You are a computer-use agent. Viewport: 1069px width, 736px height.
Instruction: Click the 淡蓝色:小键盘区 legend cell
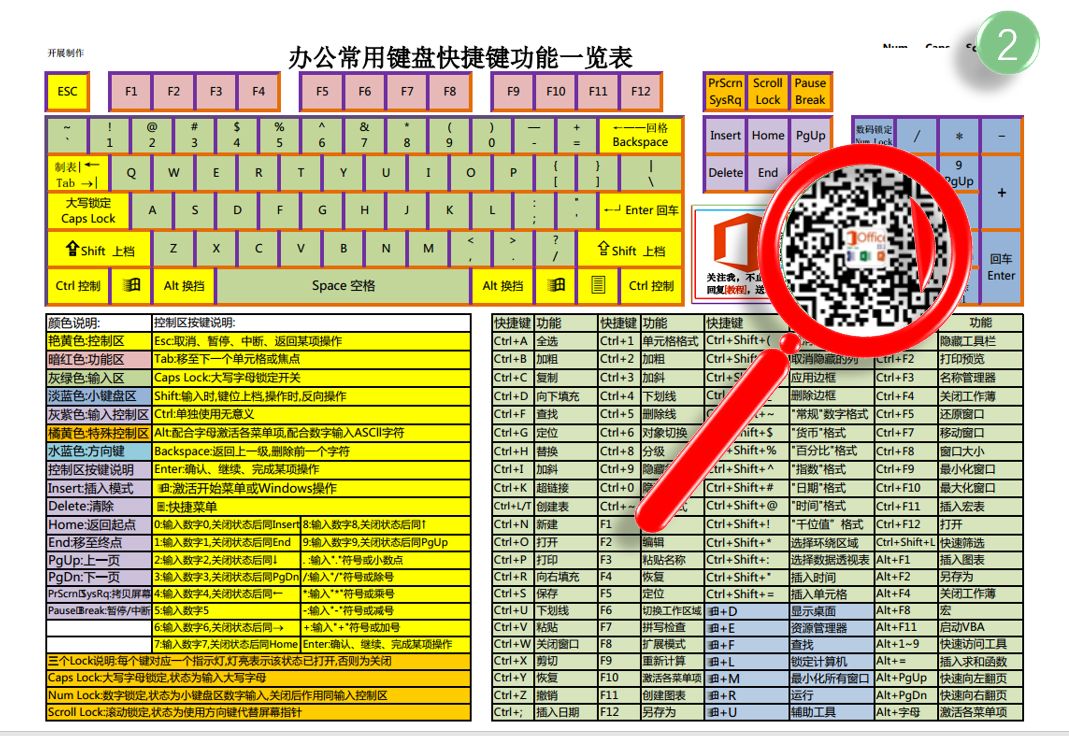98,396
